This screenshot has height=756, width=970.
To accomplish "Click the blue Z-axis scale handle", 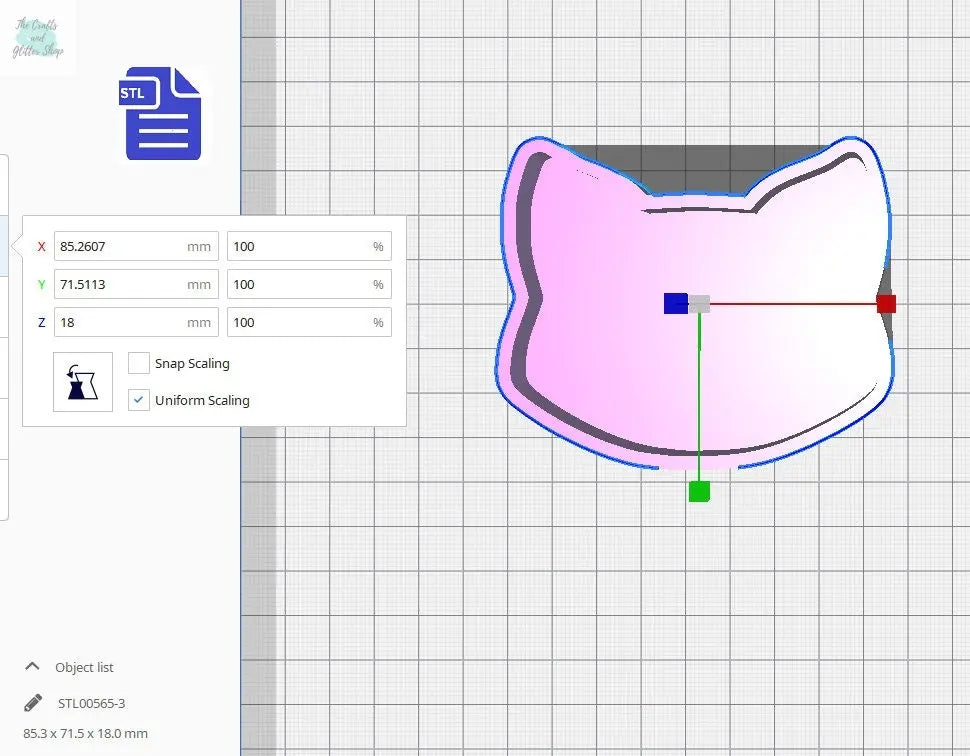I will tap(675, 303).
